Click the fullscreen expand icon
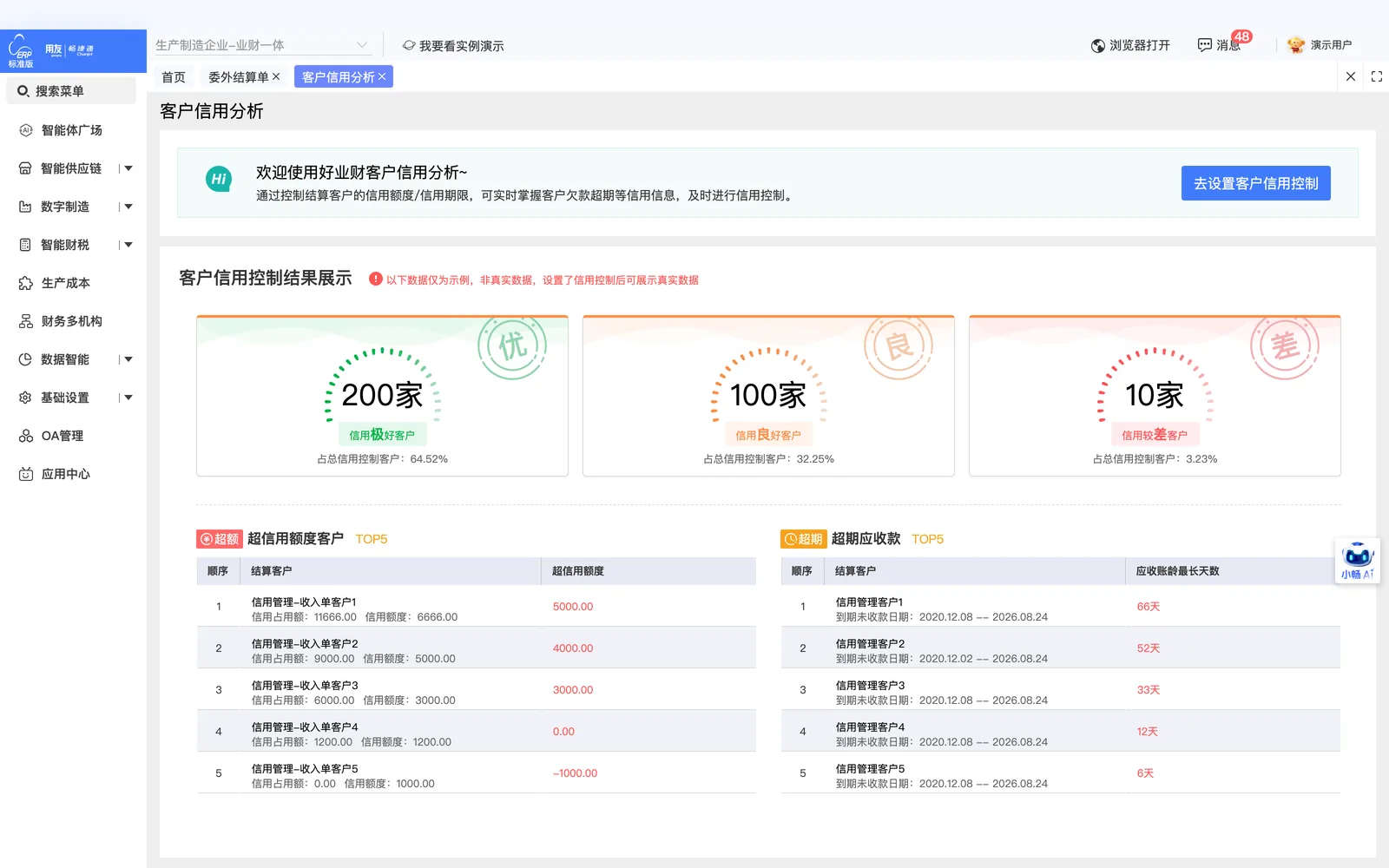The width and height of the screenshot is (1389, 868). (1377, 76)
